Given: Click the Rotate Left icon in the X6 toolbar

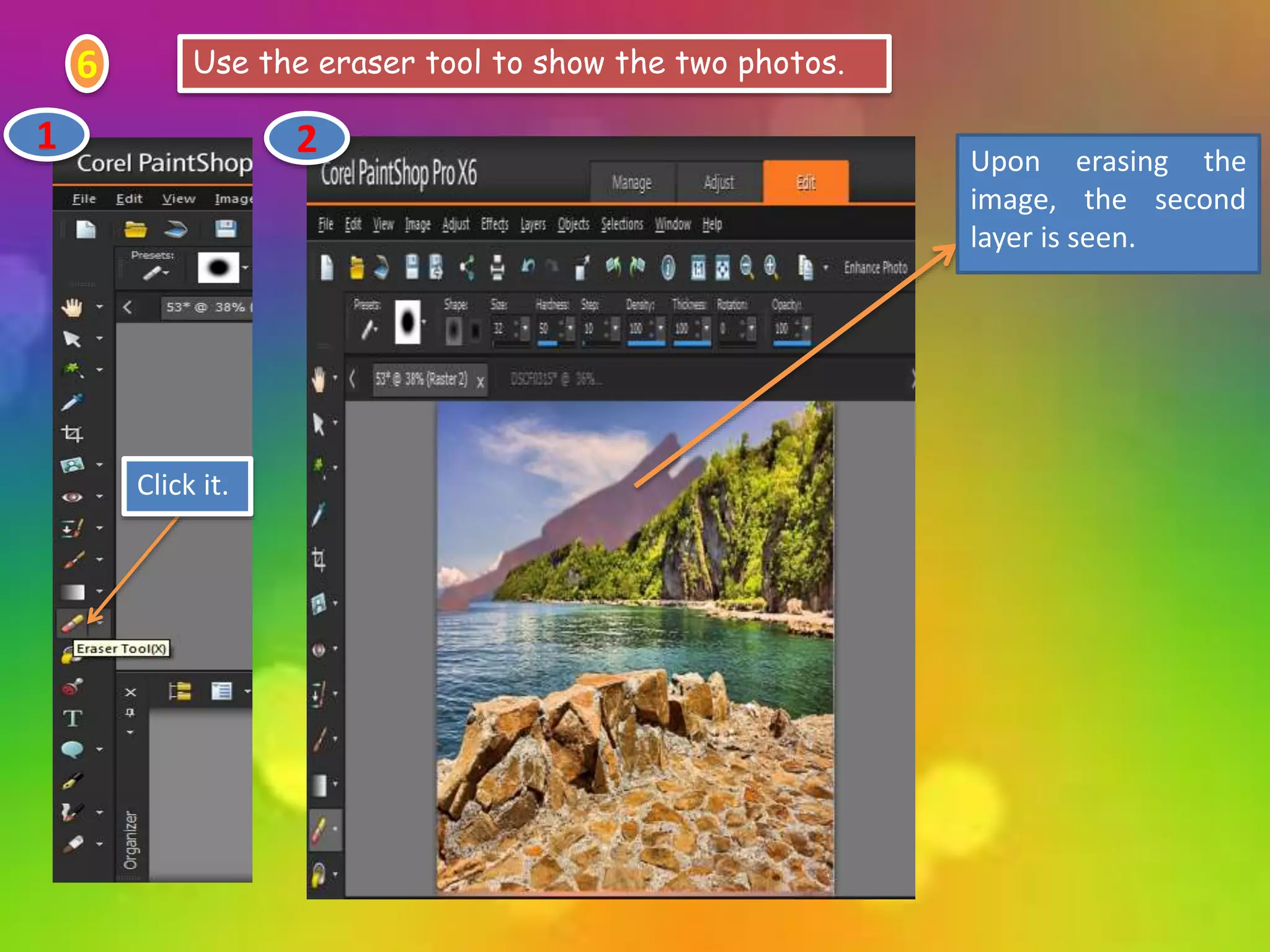Looking at the screenshot, I should pyautogui.click(x=613, y=267).
